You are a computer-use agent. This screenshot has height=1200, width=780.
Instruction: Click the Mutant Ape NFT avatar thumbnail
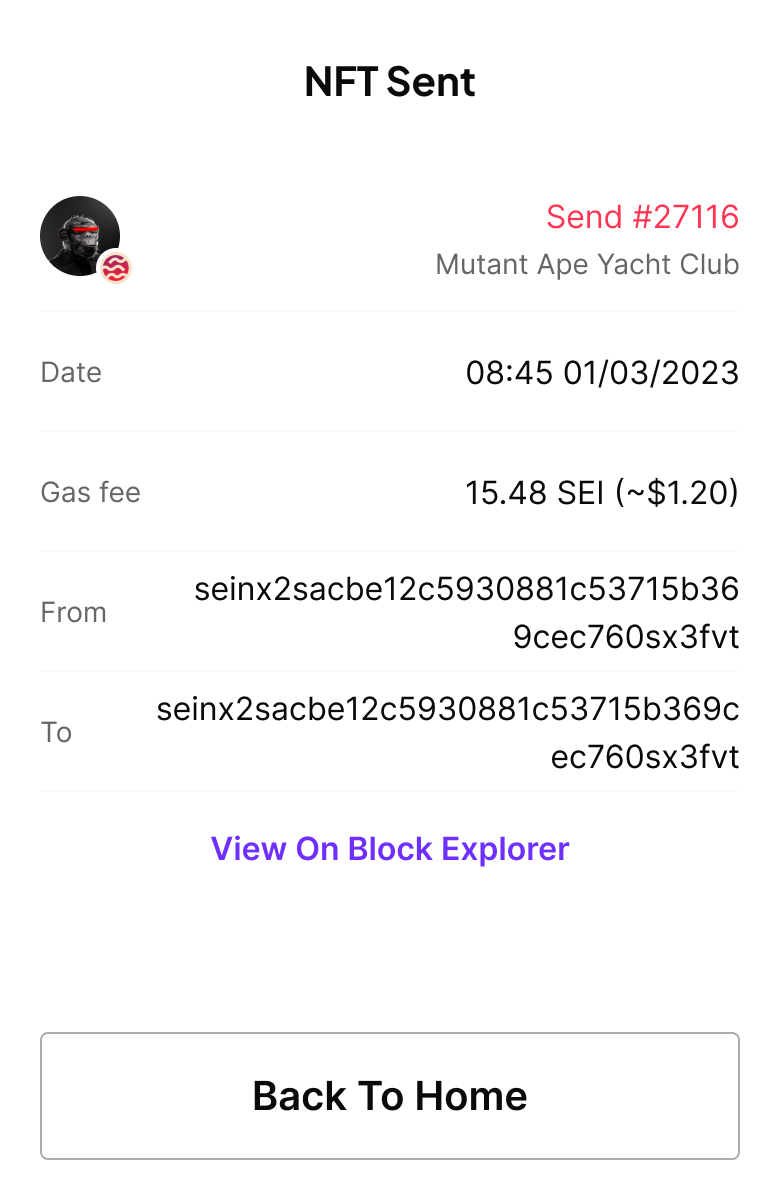pyautogui.click(x=80, y=236)
